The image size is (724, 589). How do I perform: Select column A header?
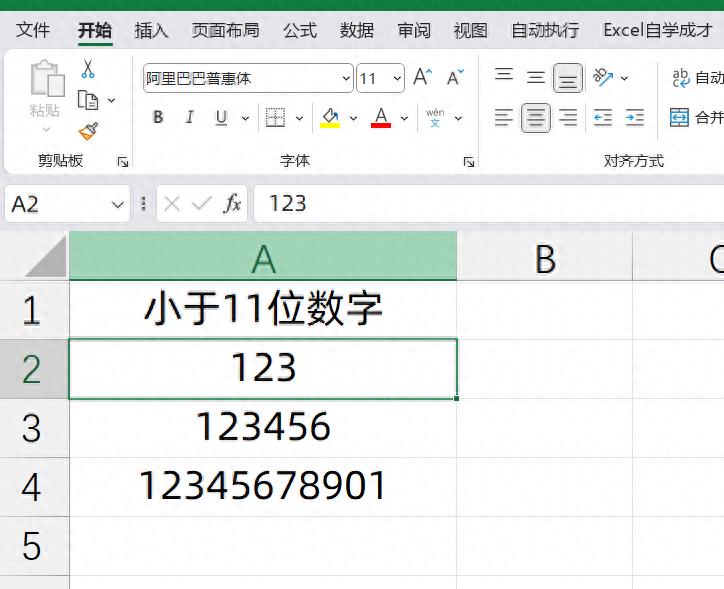263,256
